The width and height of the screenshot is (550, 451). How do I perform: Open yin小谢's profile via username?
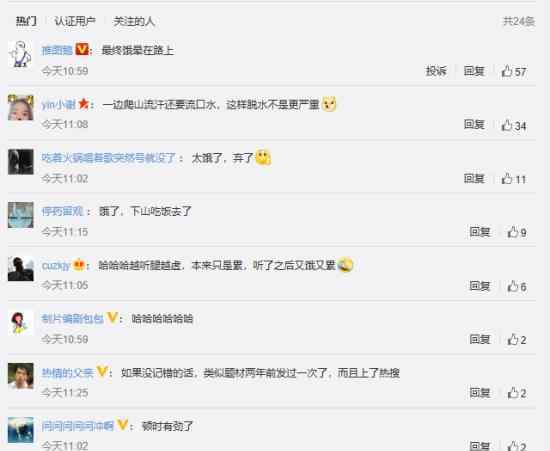tap(59, 105)
